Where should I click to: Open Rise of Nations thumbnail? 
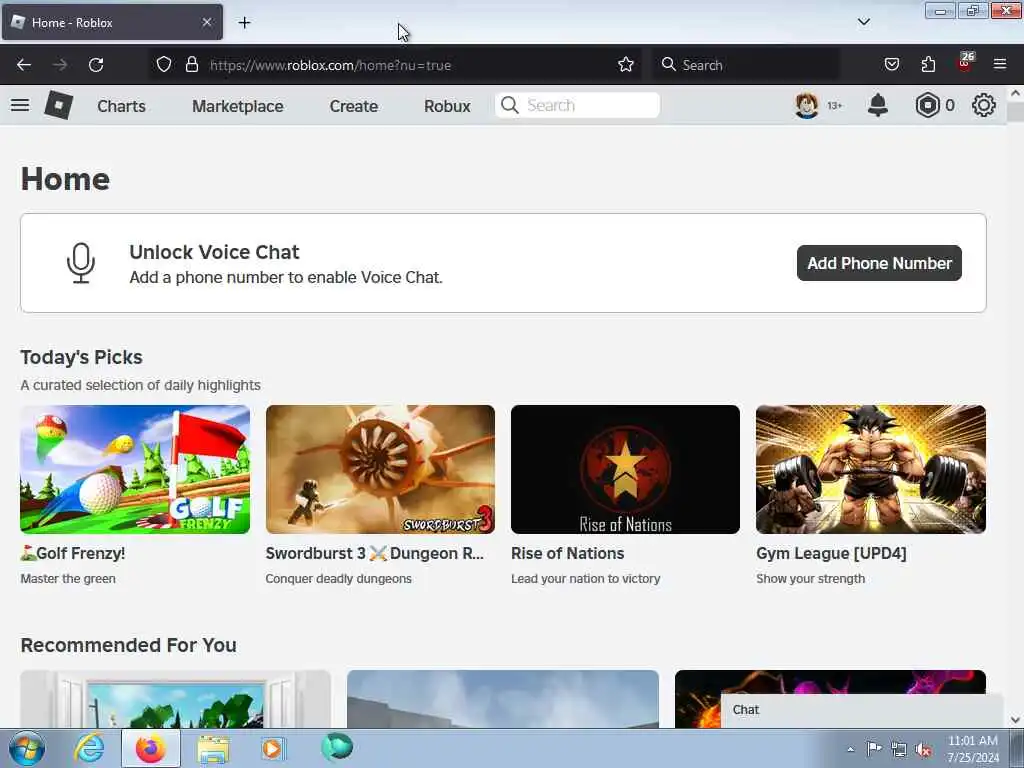(x=625, y=469)
